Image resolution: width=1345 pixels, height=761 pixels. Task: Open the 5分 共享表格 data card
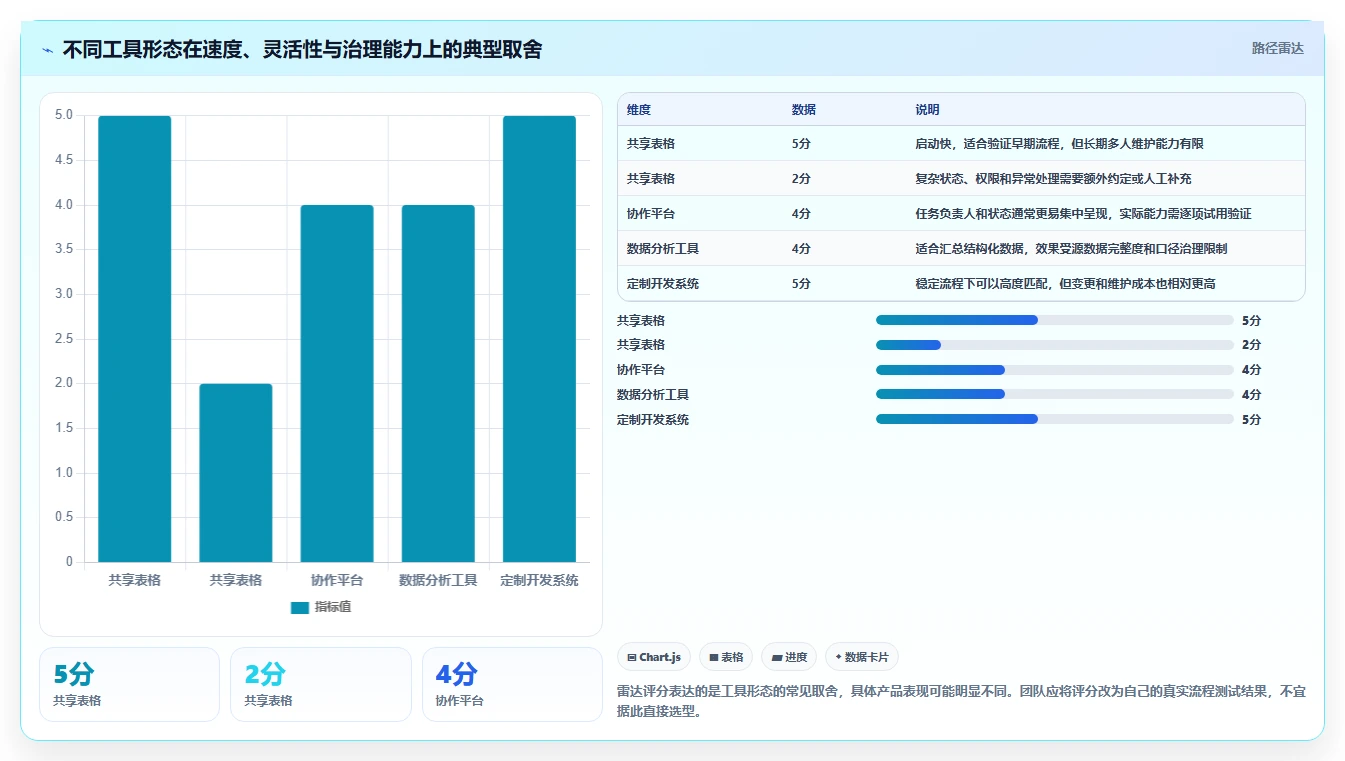(129, 684)
